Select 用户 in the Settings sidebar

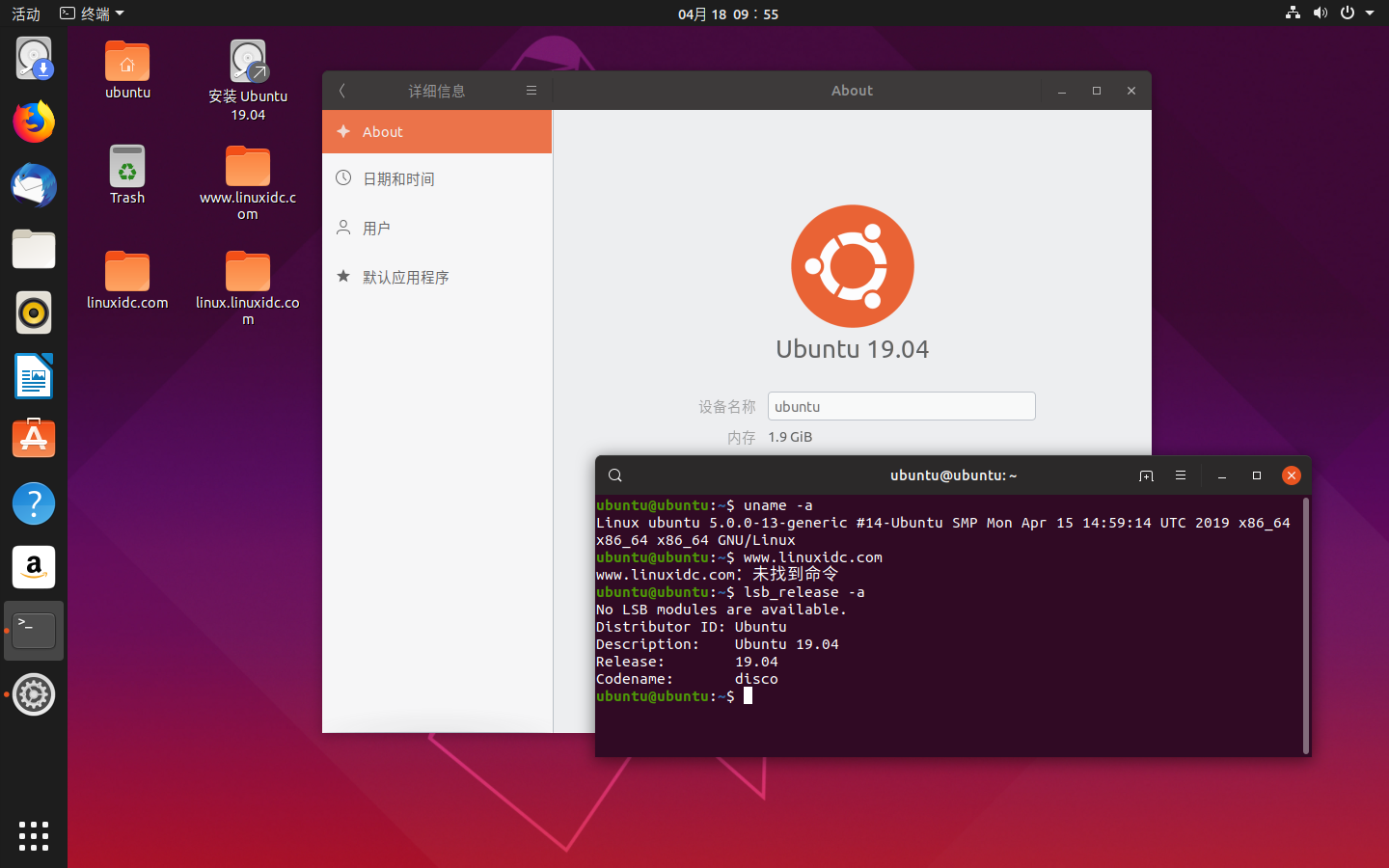(x=437, y=229)
